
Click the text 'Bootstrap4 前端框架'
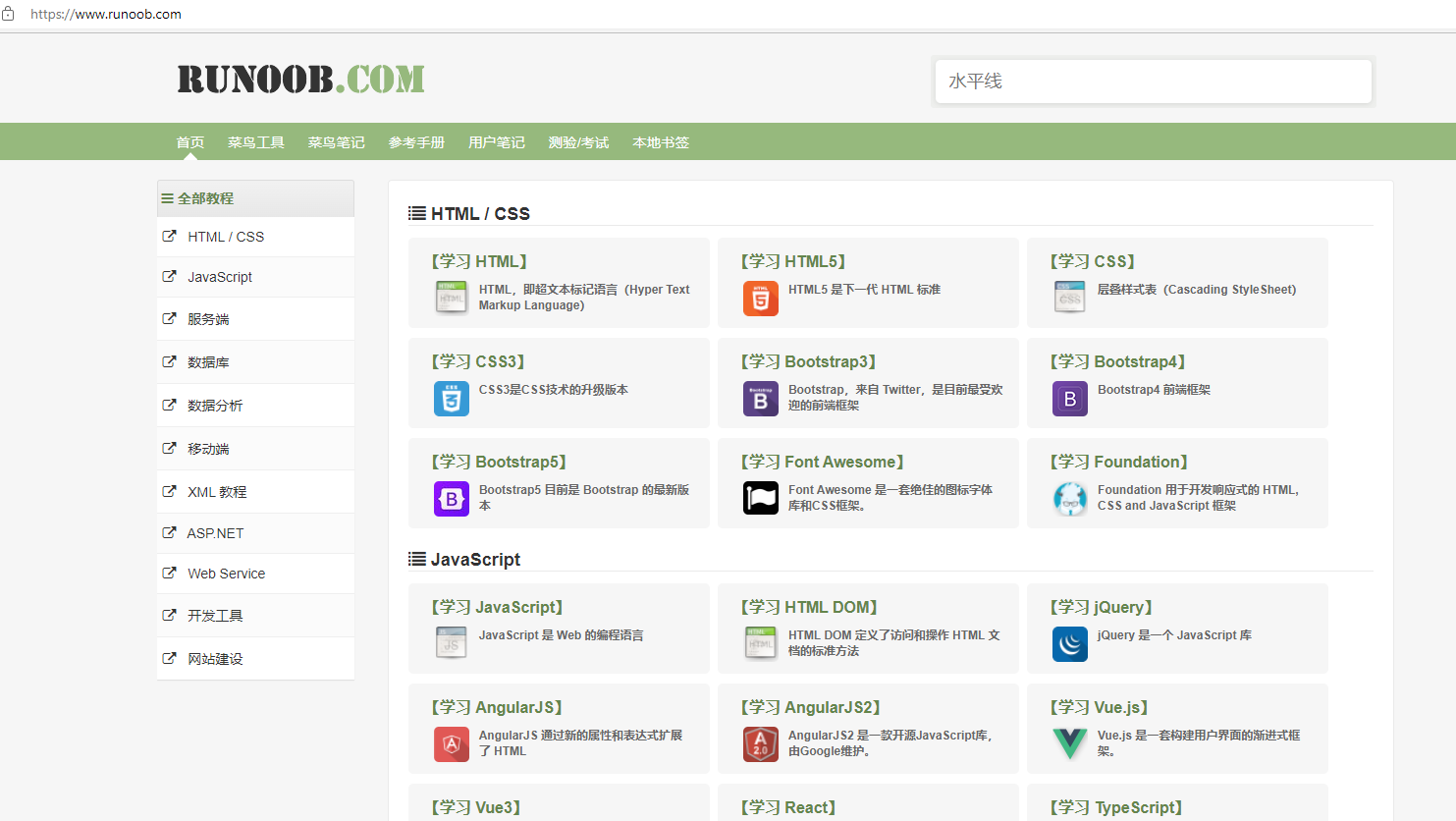(1154, 390)
